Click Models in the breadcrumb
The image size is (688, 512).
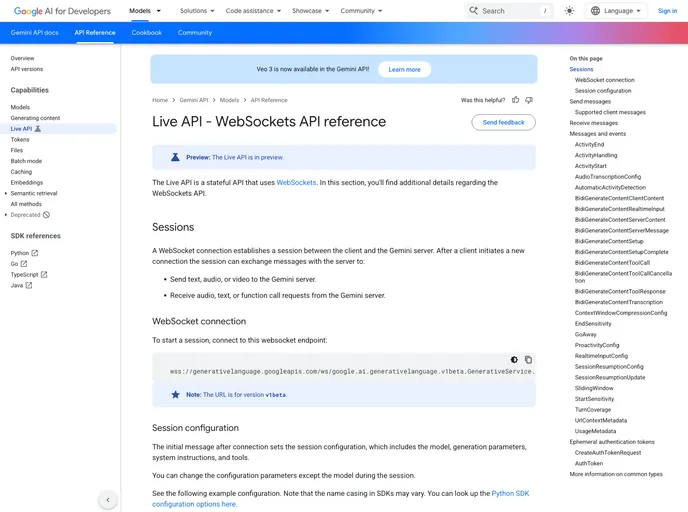tap(229, 100)
